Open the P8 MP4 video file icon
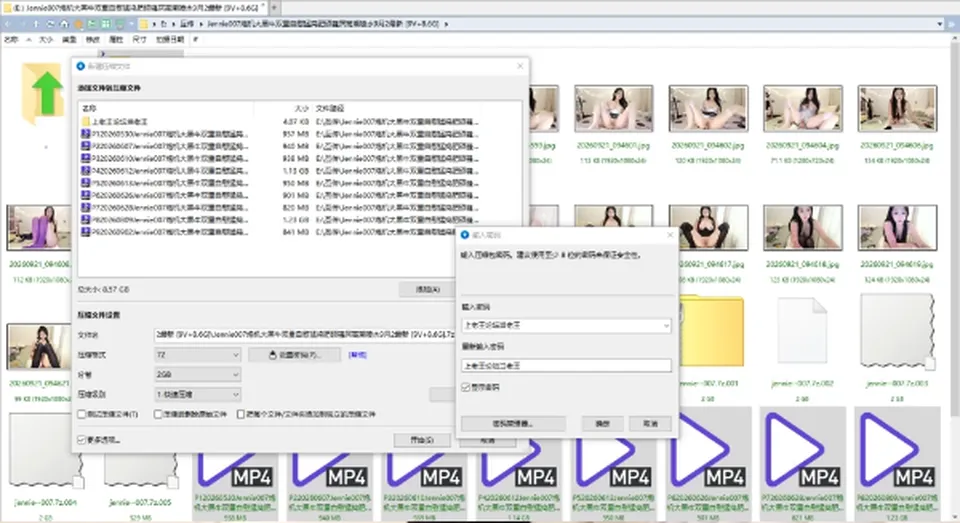Image resolution: width=960 pixels, height=523 pixels. click(897, 449)
